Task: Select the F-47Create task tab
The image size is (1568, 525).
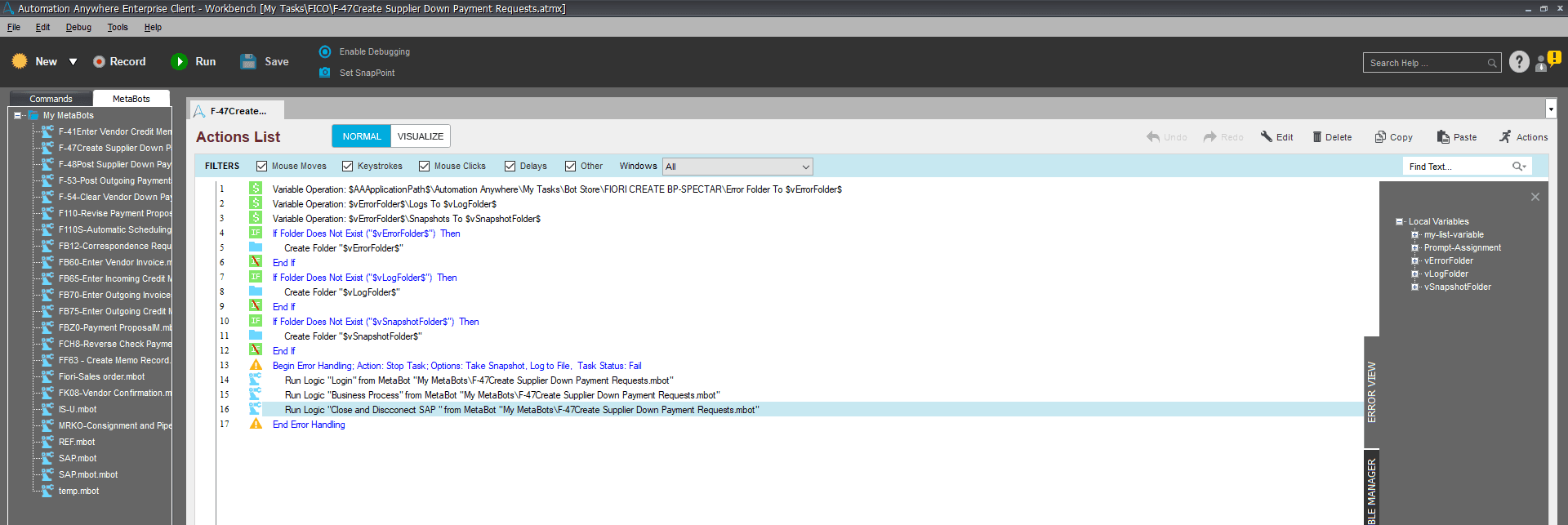Action: click(238, 111)
